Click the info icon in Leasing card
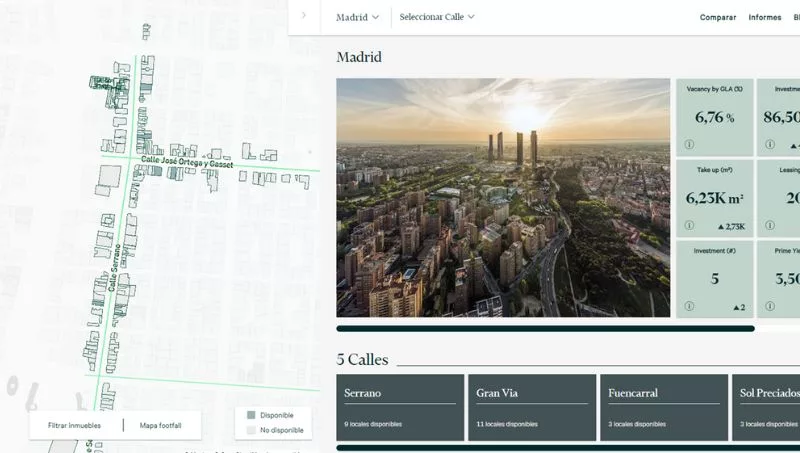The width and height of the screenshot is (800, 453). 770,225
